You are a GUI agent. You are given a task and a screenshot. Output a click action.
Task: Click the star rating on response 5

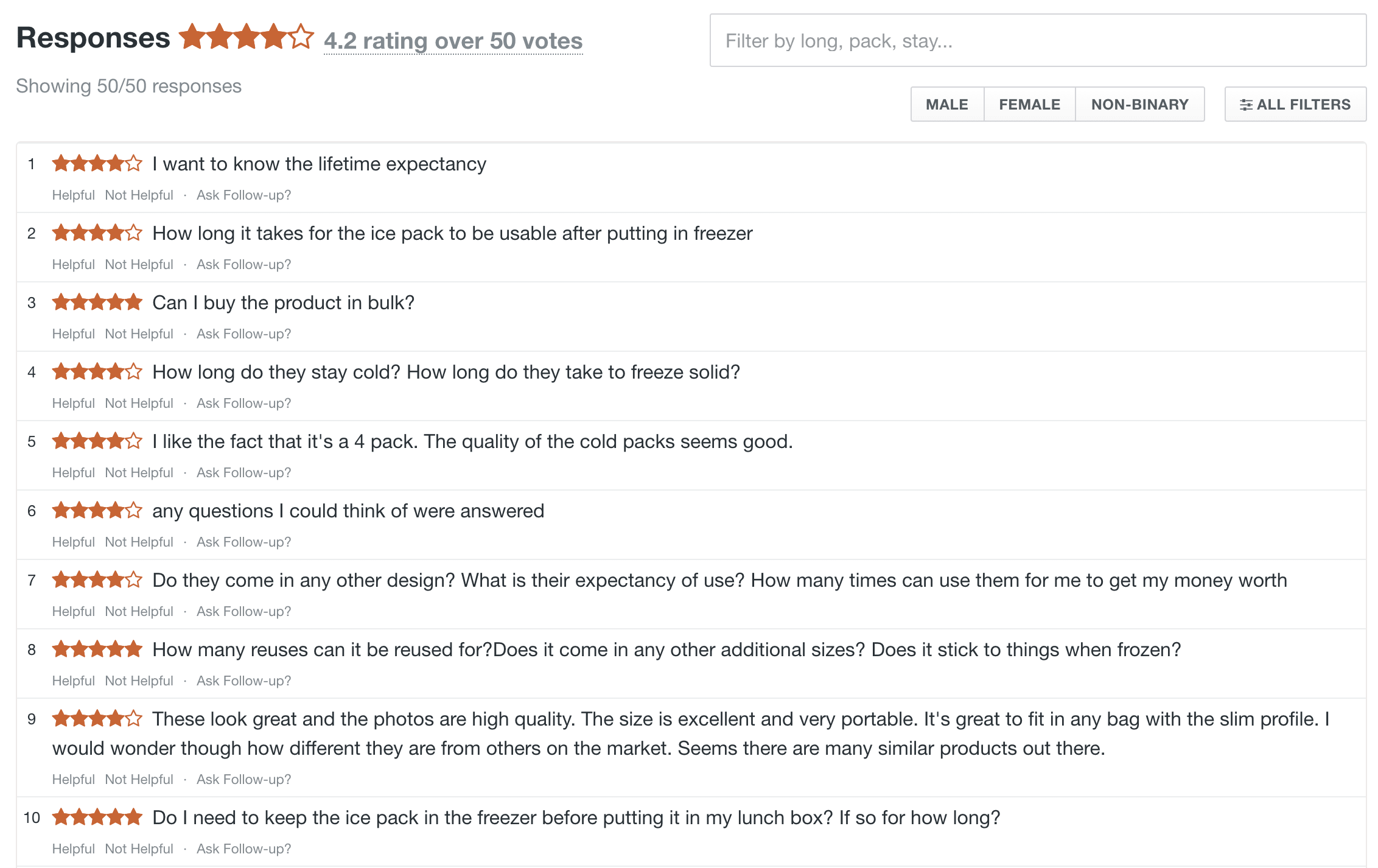coord(97,441)
